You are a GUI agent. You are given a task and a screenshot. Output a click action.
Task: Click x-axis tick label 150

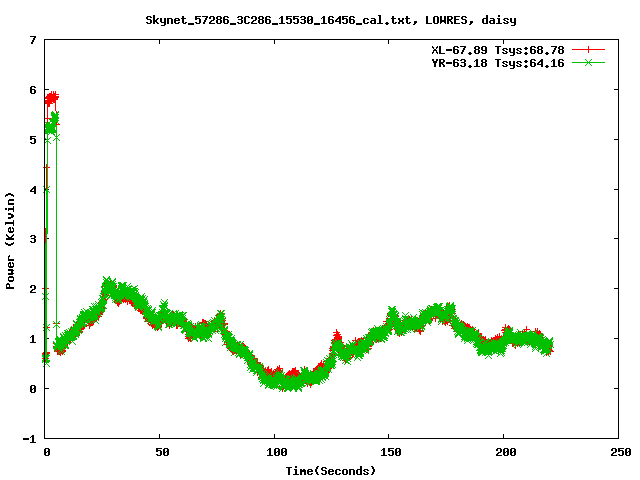click(x=391, y=452)
